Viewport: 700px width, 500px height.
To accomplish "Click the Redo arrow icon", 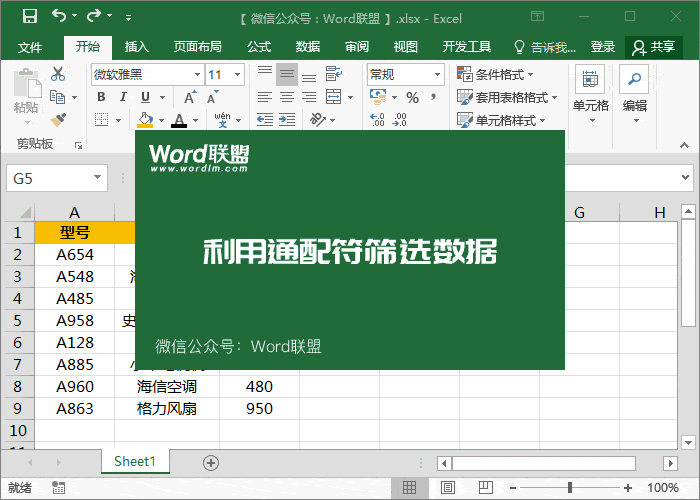I will tap(94, 16).
